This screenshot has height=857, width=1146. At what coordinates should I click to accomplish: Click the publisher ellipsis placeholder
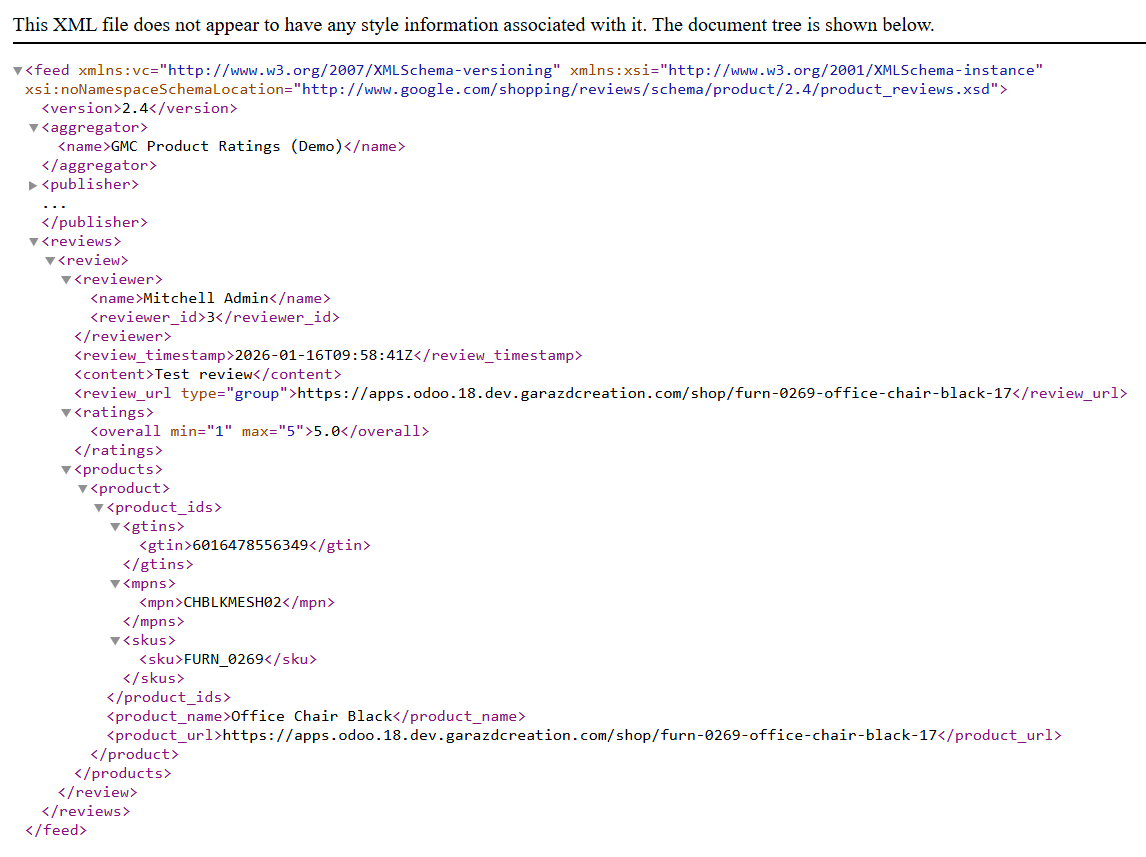[x=54, y=205]
